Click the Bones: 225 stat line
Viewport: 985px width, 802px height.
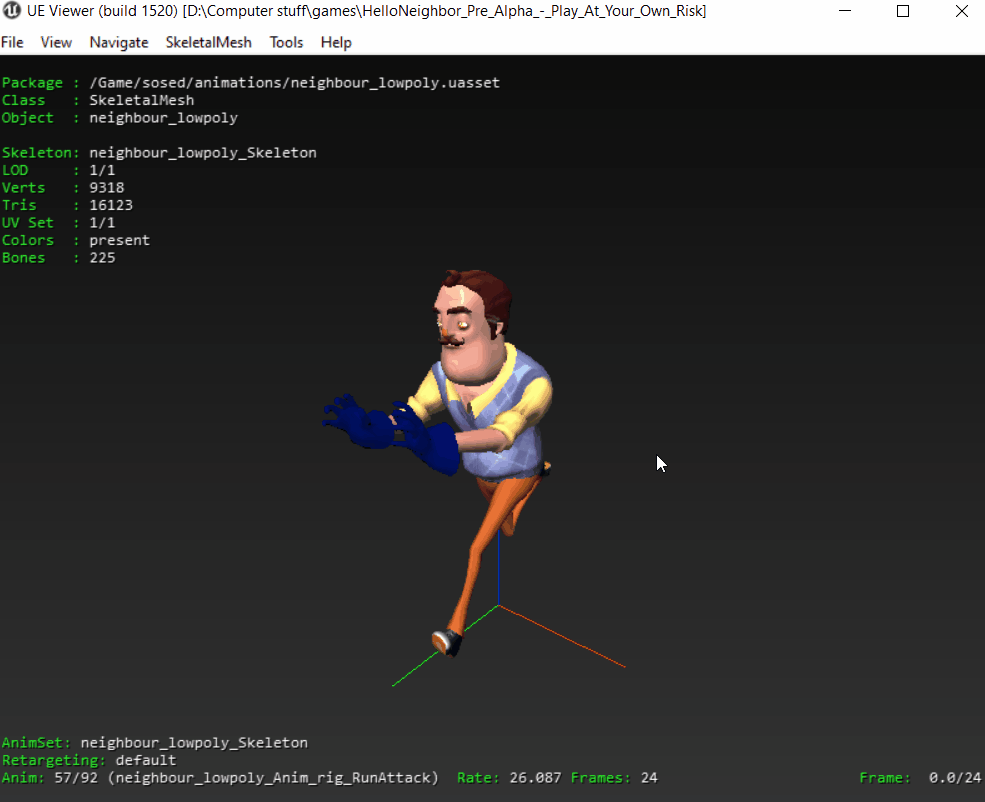point(55,257)
